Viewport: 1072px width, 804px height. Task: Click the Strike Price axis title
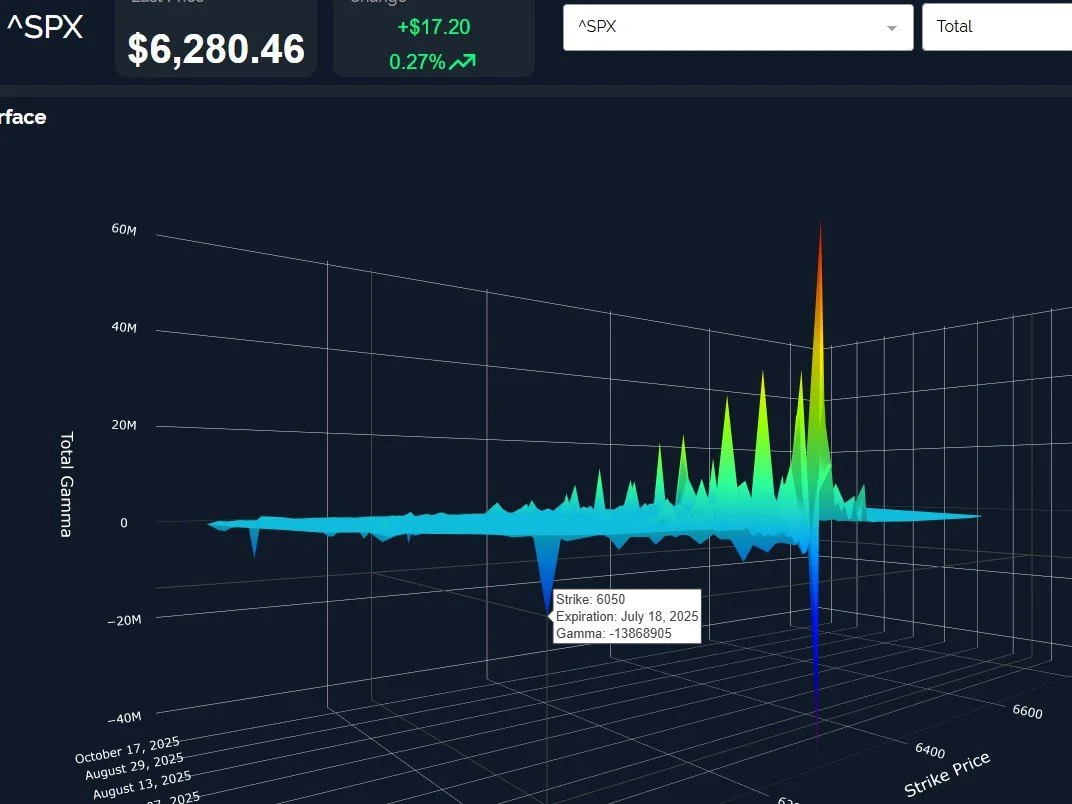[947, 774]
